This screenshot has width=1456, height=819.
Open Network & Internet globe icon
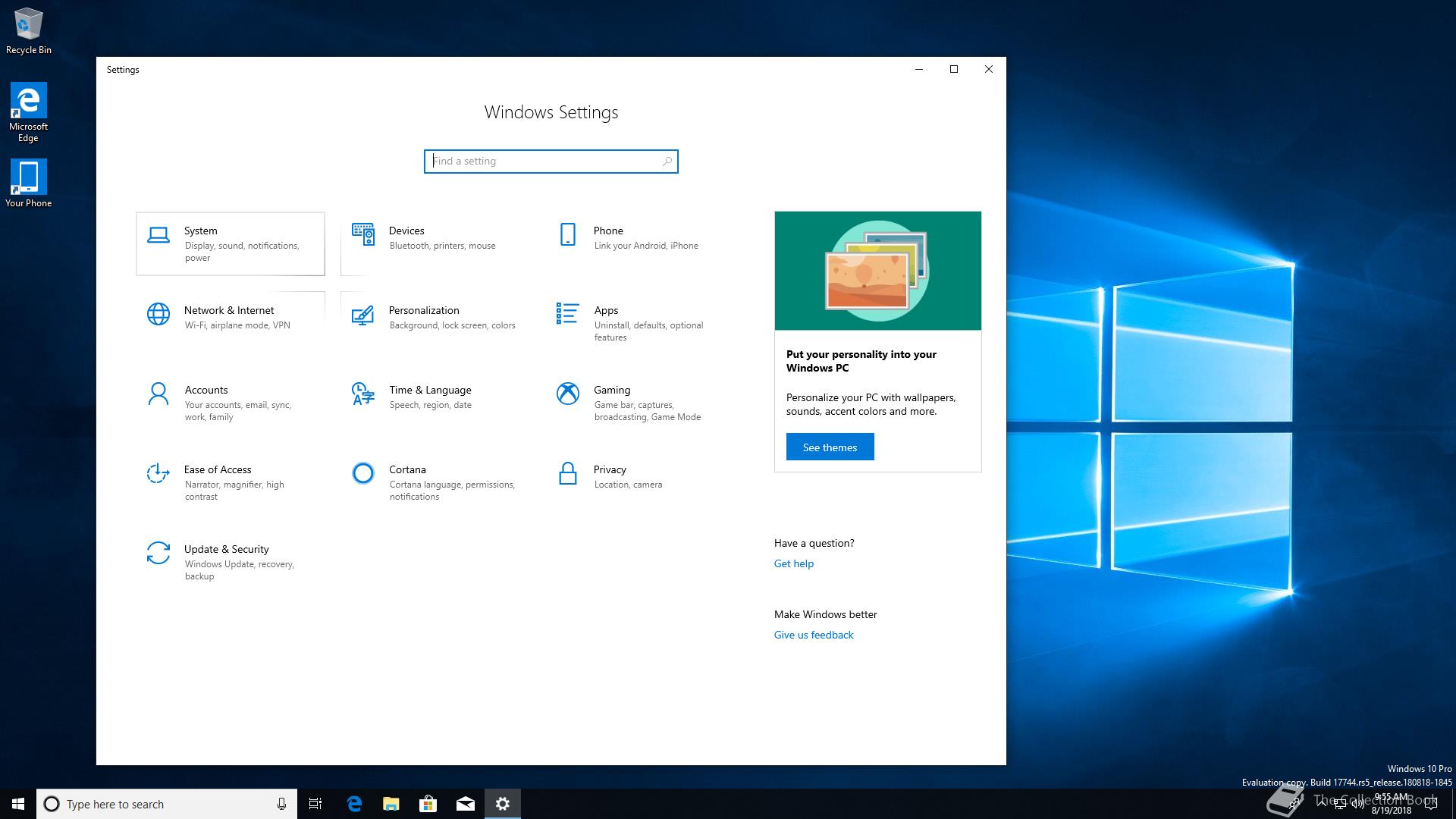pos(158,314)
